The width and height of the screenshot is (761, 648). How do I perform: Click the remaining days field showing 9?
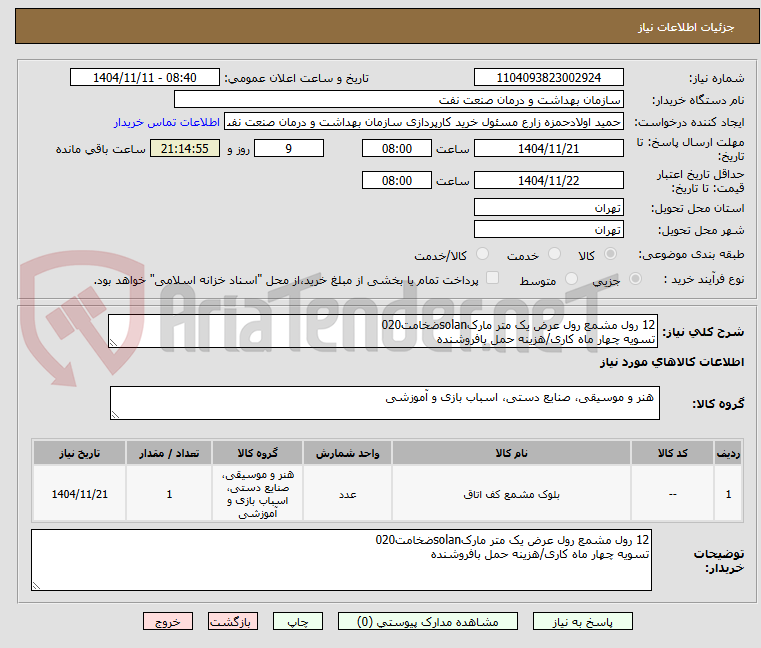click(289, 149)
